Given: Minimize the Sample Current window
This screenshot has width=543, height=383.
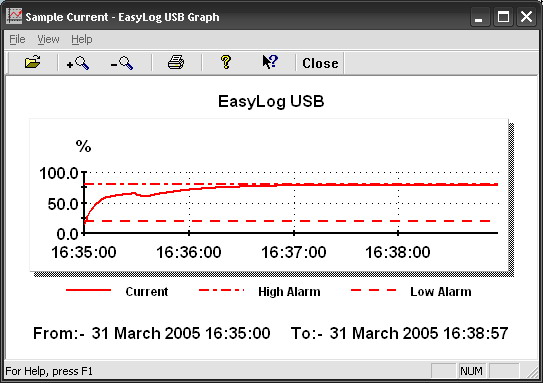Looking at the screenshot, I should pos(479,16).
